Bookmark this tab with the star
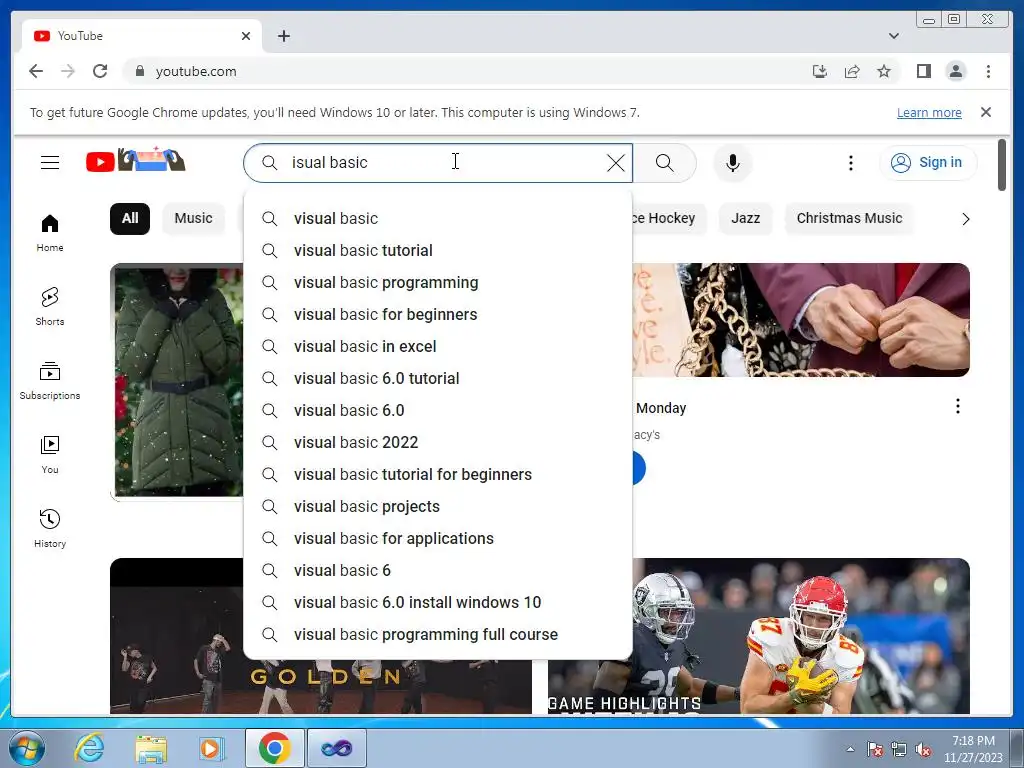Viewport: 1024px width, 768px height. pos(884,71)
